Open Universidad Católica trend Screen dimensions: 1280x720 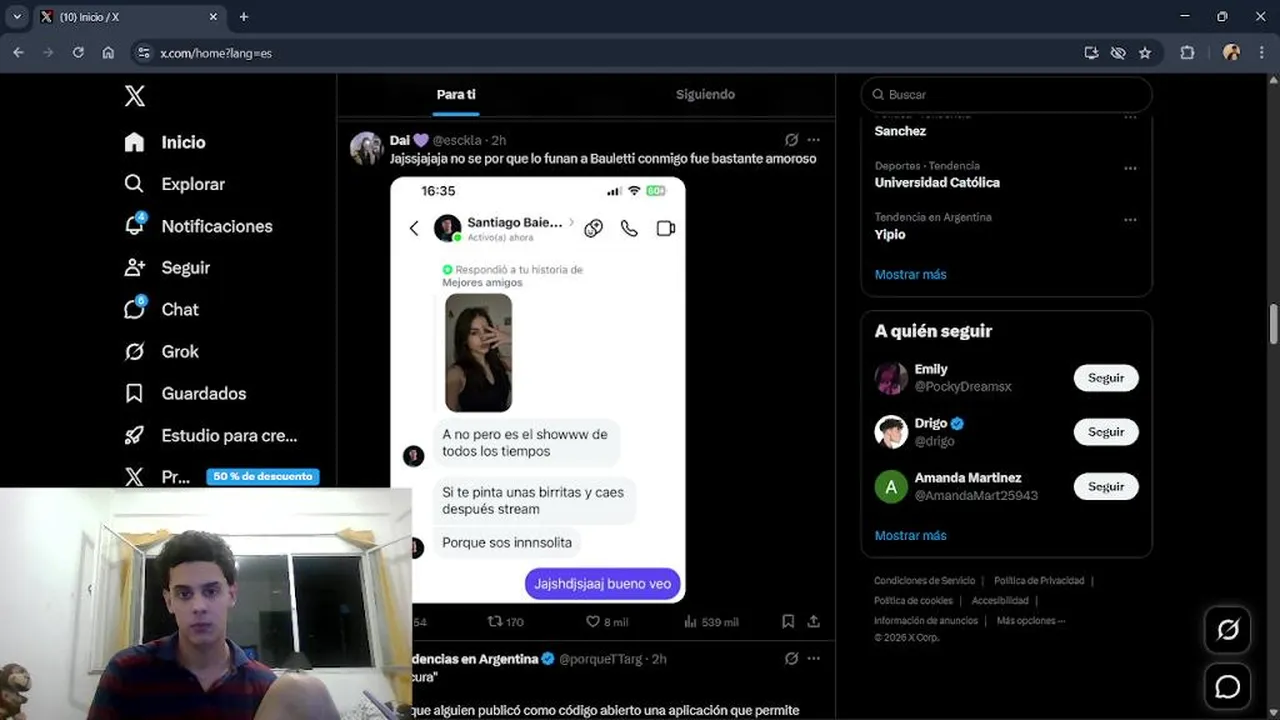click(937, 183)
